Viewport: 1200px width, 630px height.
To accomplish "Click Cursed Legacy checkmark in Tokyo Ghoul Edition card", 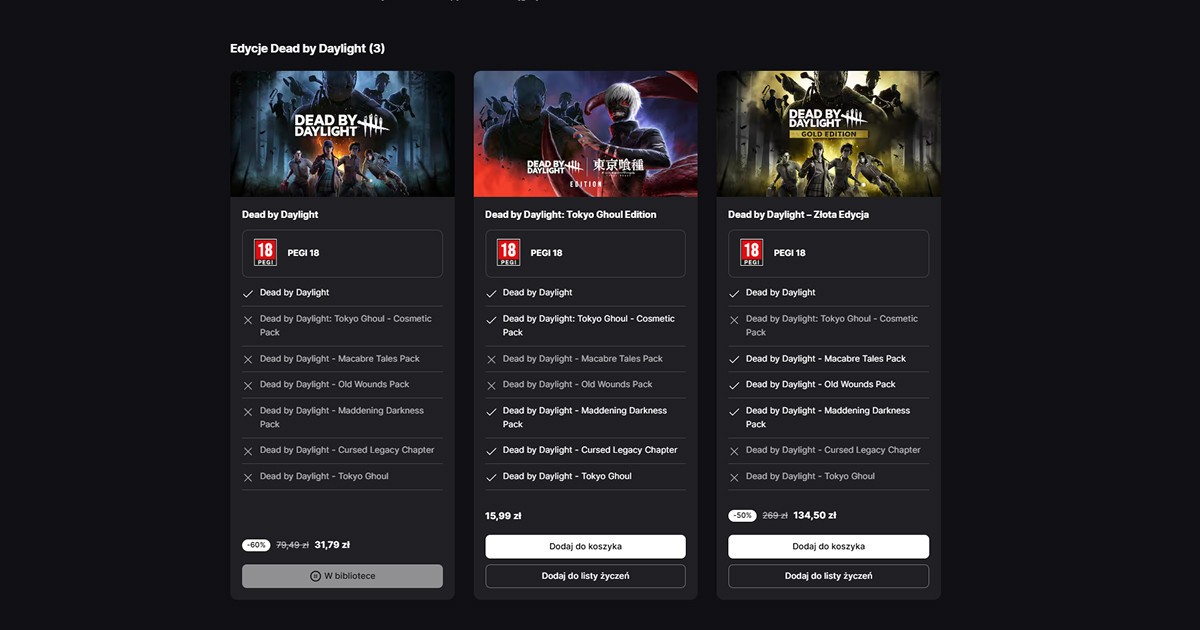I will pos(491,451).
